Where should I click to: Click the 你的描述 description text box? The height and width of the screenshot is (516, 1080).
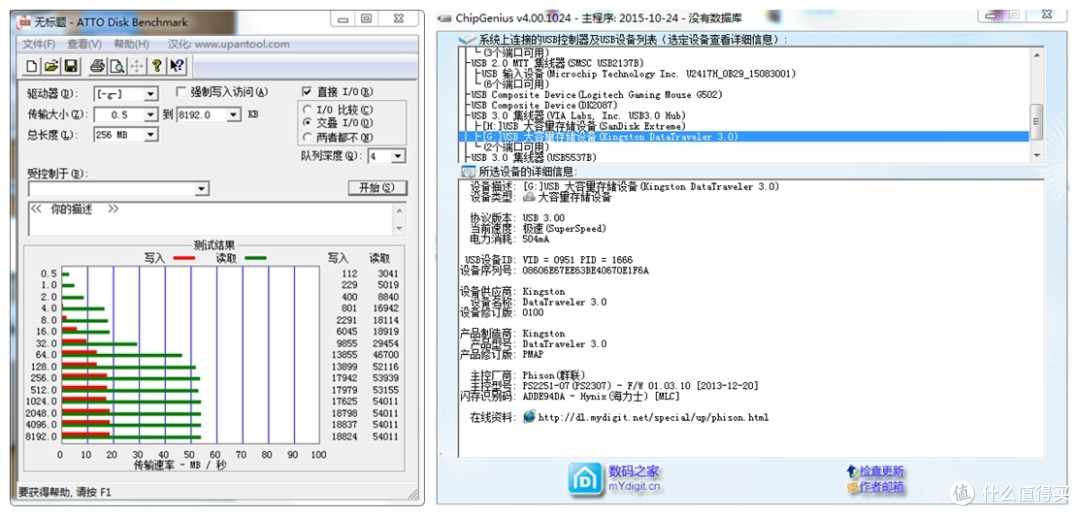210,218
